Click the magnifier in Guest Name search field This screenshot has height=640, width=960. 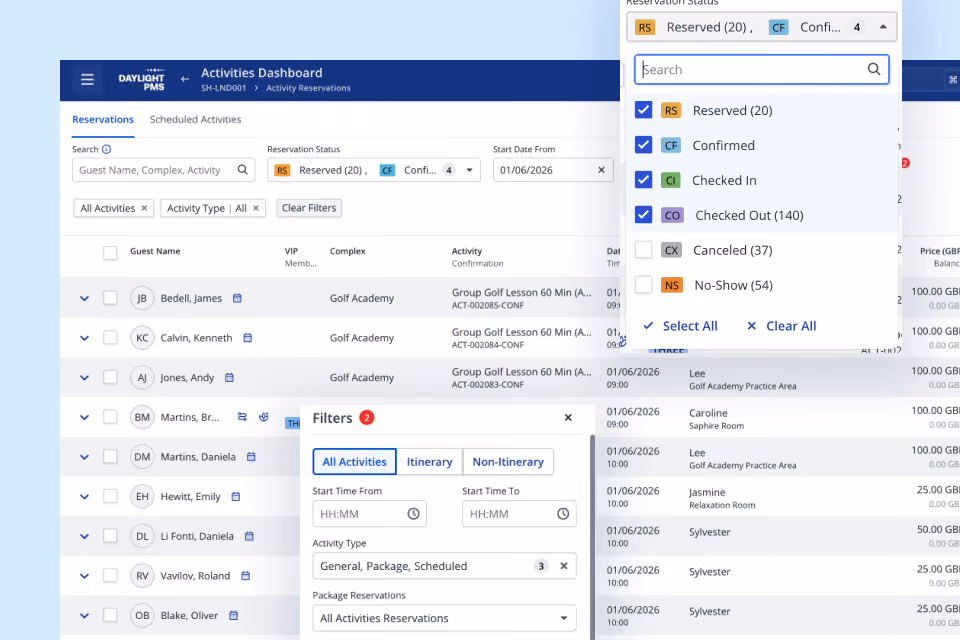coord(242,170)
